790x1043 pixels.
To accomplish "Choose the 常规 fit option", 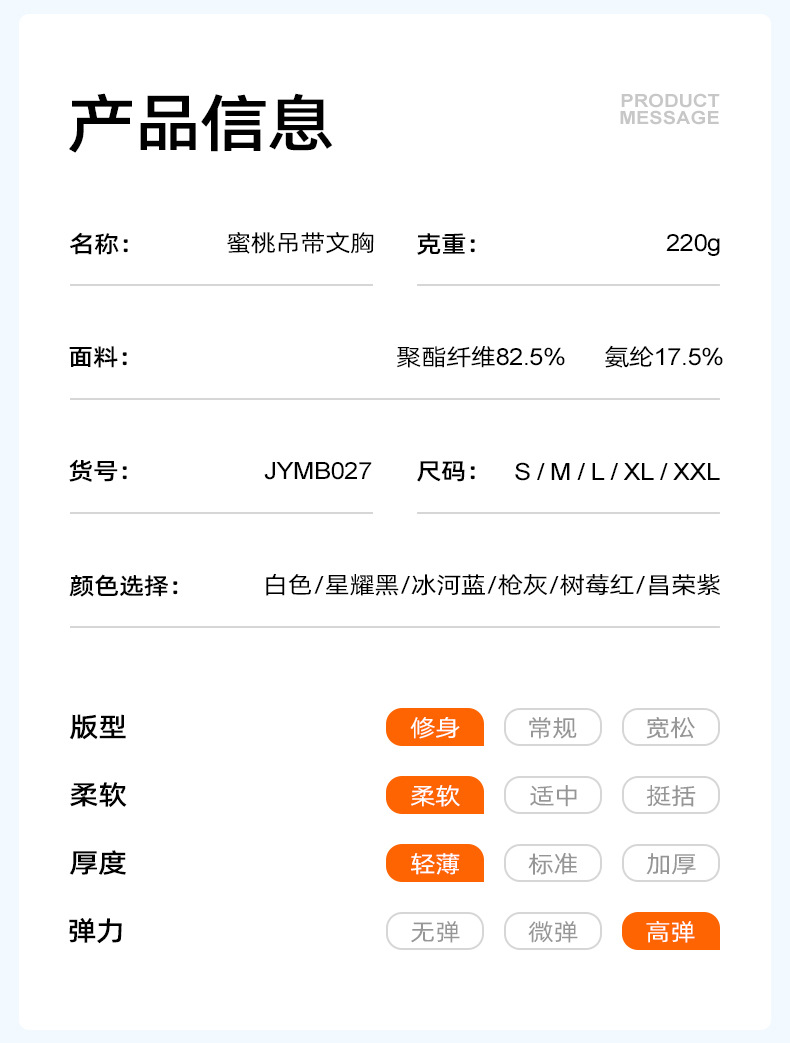I will pyautogui.click(x=553, y=727).
